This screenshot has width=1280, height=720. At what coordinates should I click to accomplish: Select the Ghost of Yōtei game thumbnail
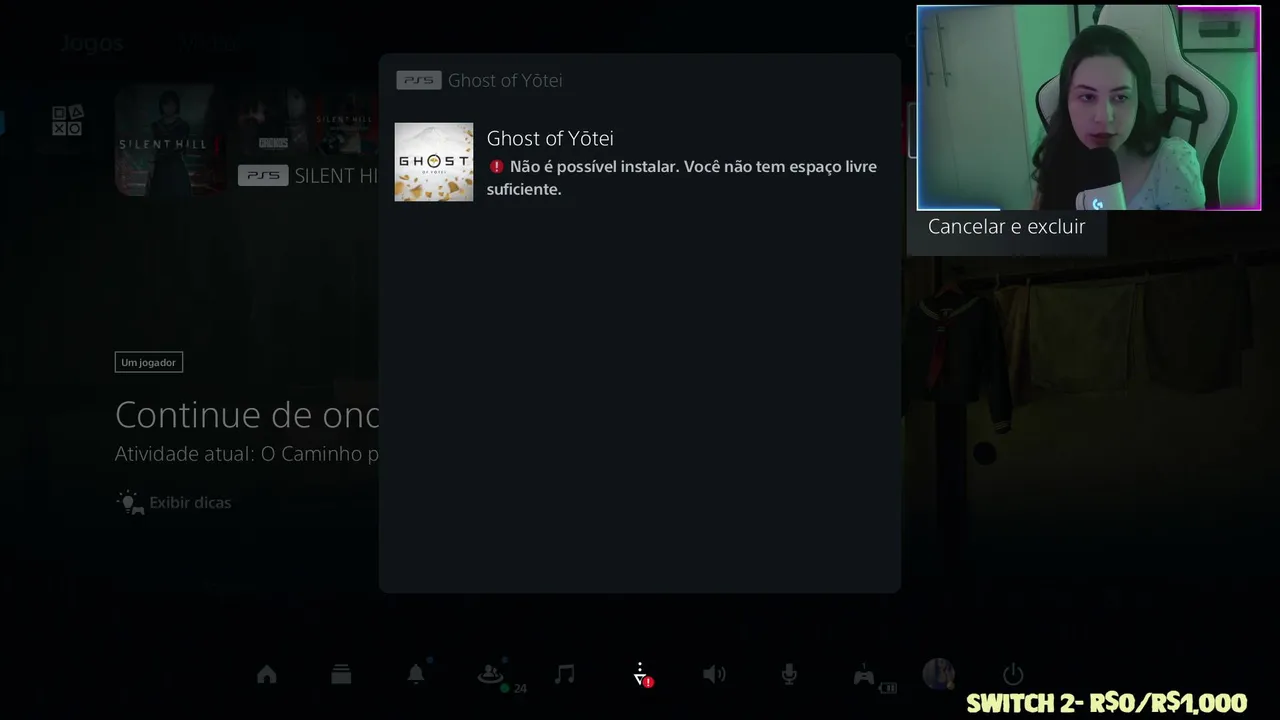pos(434,162)
